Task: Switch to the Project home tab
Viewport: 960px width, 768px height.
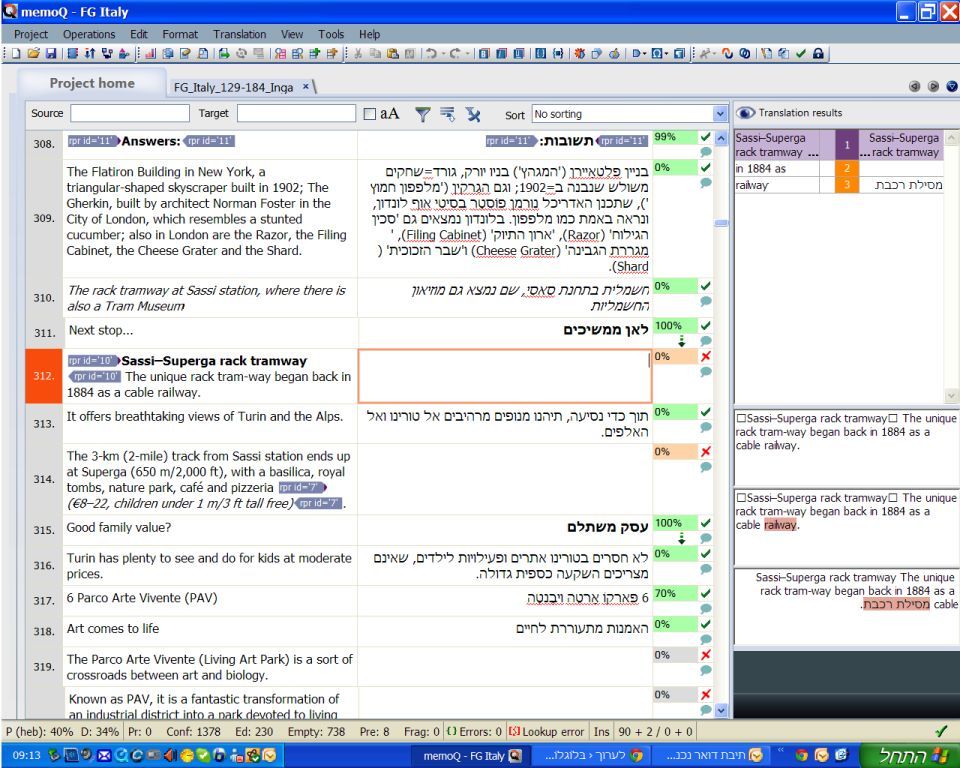Action: [92, 84]
